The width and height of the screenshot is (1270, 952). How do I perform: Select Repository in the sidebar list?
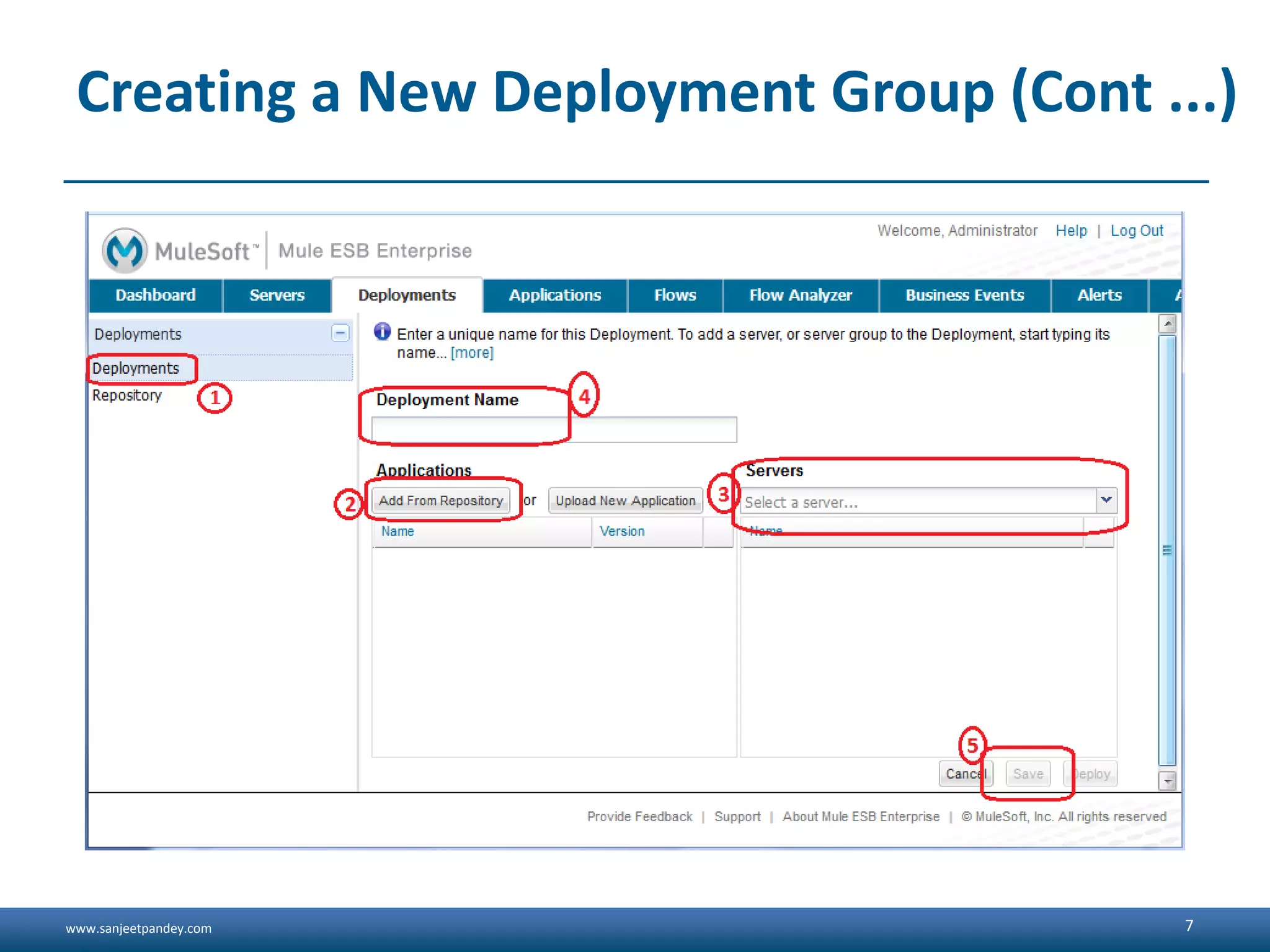(x=127, y=395)
